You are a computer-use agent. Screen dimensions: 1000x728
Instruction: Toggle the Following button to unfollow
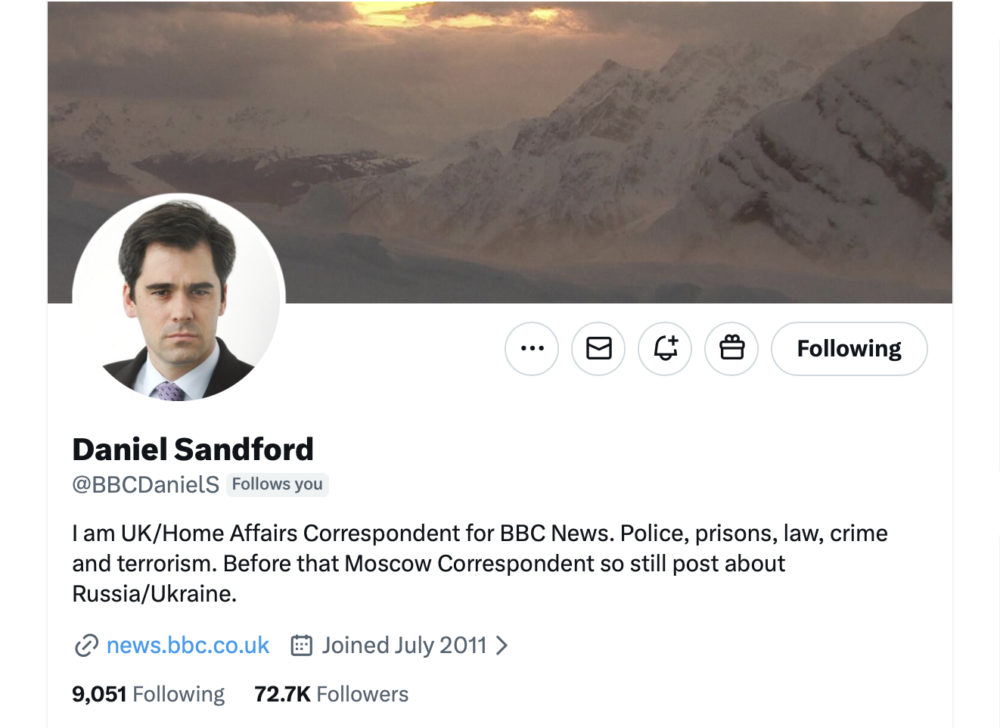(x=849, y=349)
